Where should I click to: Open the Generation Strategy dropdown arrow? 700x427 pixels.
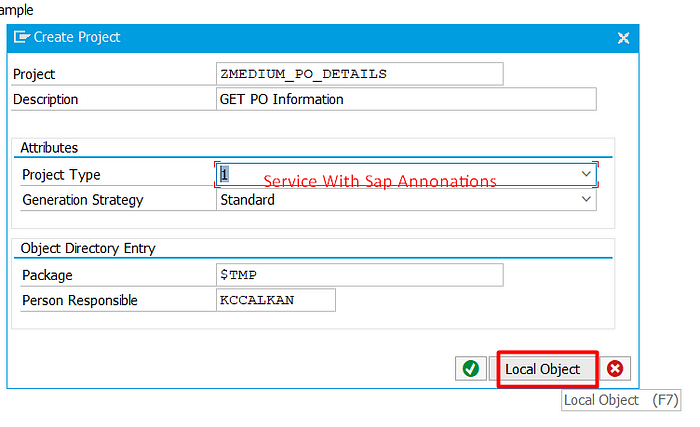[x=586, y=199]
